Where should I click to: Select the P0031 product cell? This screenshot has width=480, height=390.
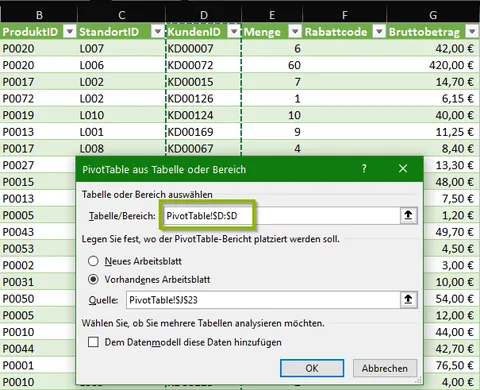tap(38, 282)
